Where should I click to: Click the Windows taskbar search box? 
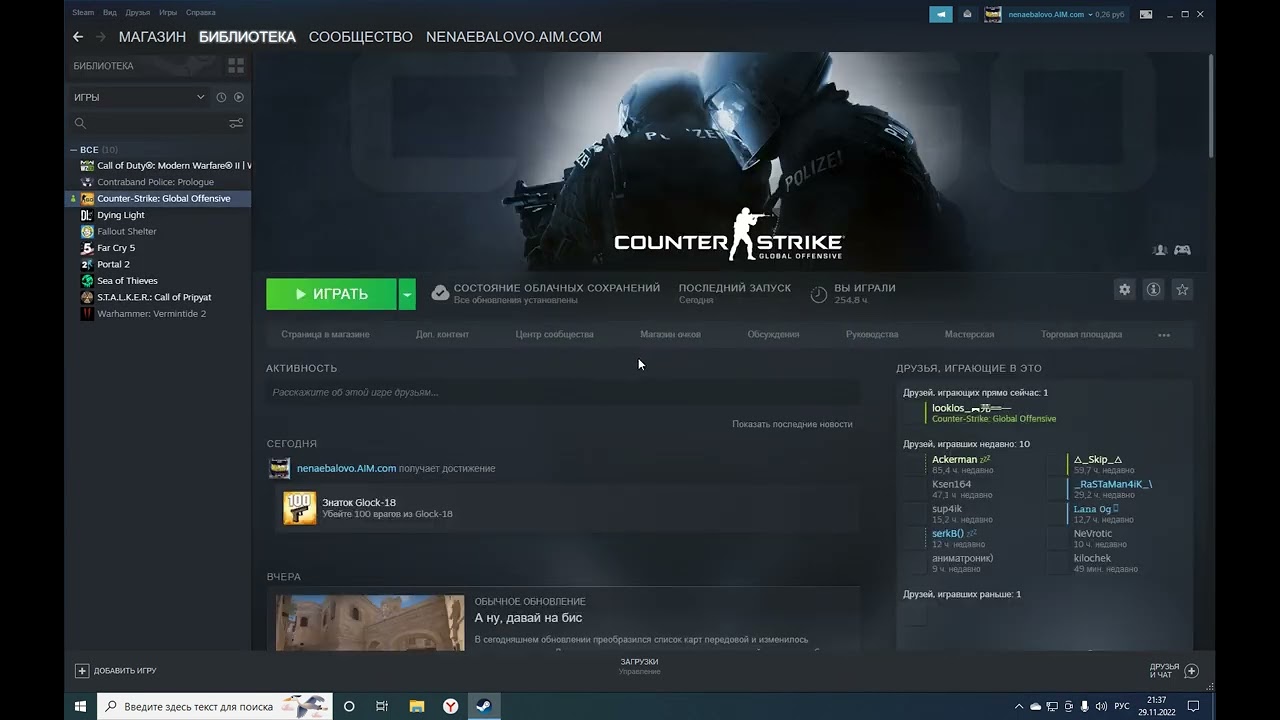[x=215, y=706]
